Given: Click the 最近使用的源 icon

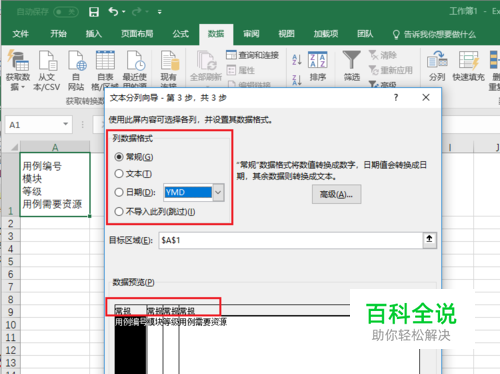Looking at the screenshot, I should [135, 70].
